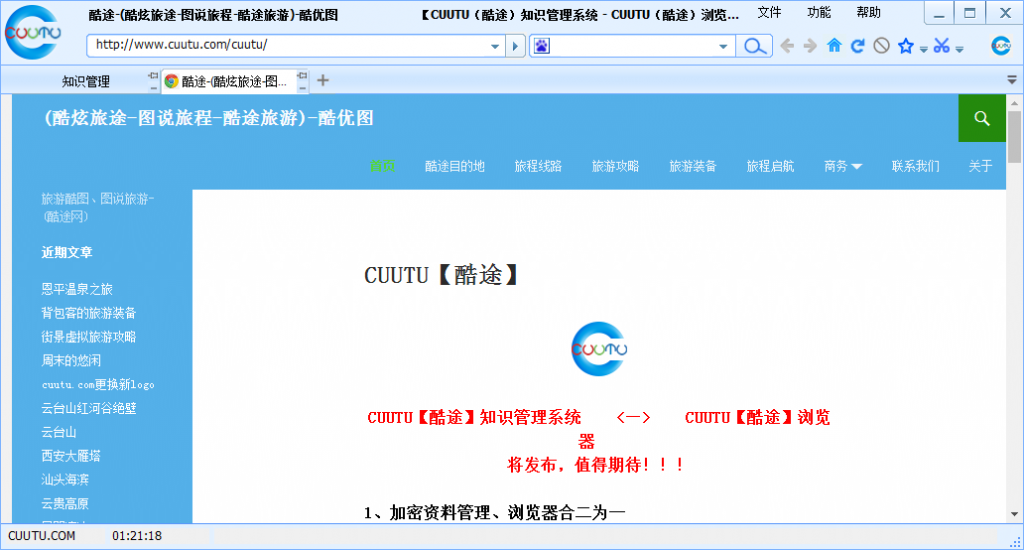
Task: Open article 街景虚拟旅游攻略
Action: pos(89,337)
